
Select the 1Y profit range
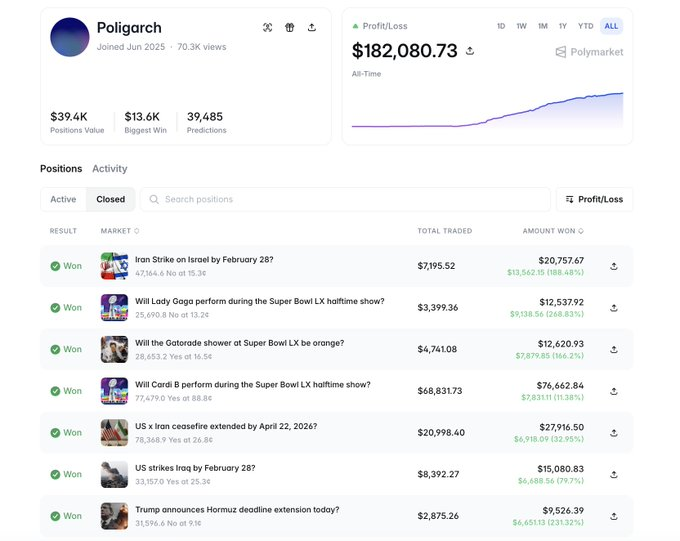pos(563,26)
